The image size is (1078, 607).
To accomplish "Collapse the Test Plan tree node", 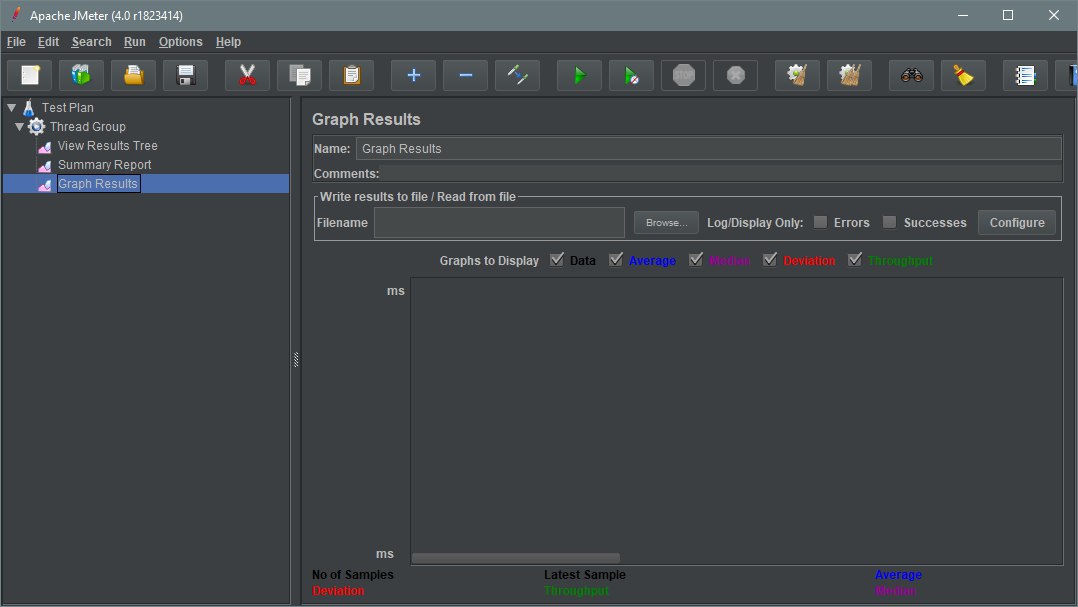I will coord(12,107).
